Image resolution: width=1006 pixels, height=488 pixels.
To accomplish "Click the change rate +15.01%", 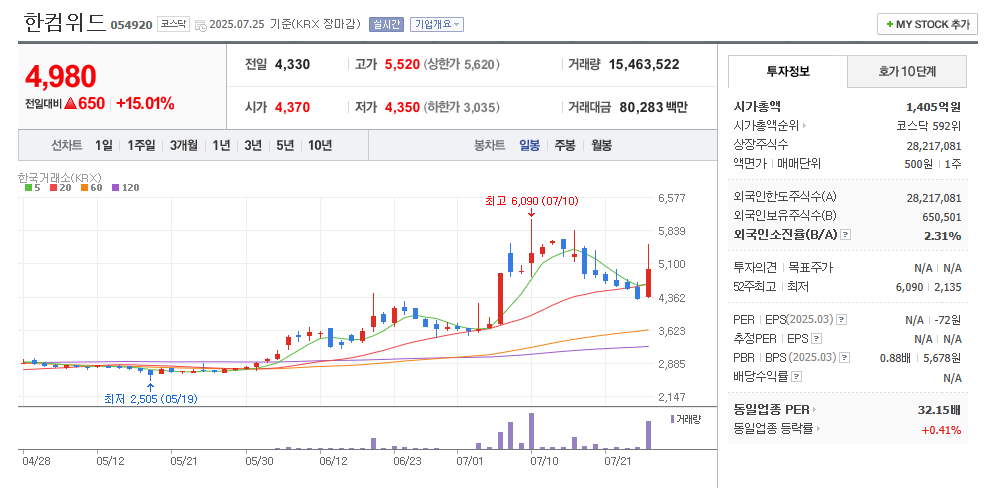I will [145, 103].
